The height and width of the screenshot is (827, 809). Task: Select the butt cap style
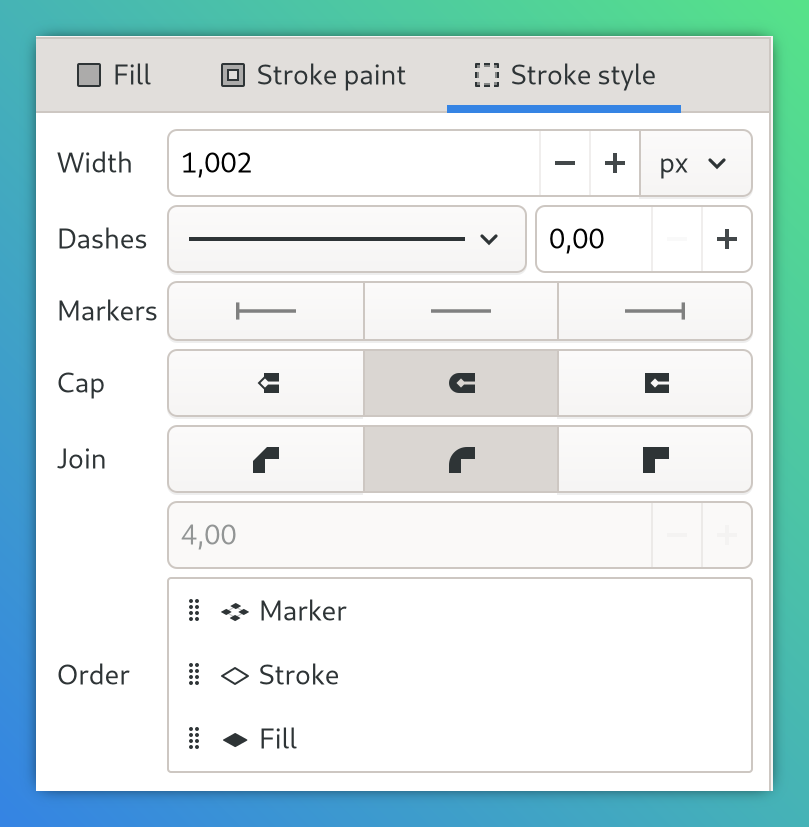(265, 383)
